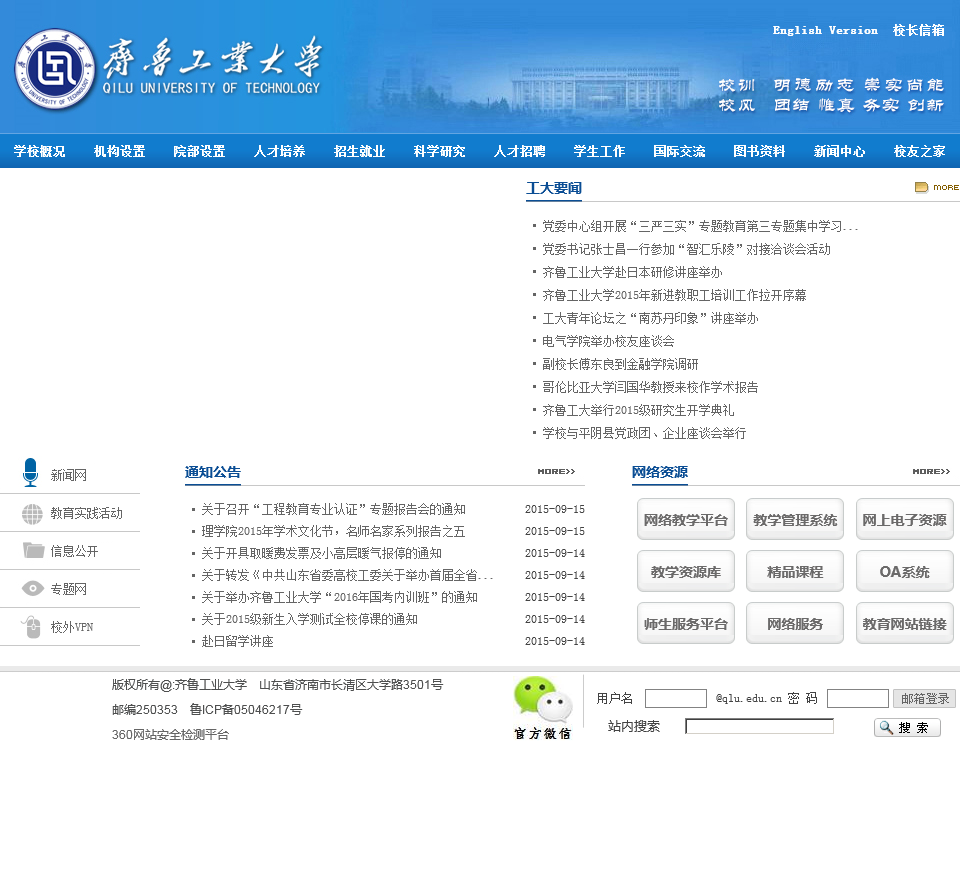Open the 学校概况 menu
This screenshot has width=960, height=873.
tap(39, 151)
